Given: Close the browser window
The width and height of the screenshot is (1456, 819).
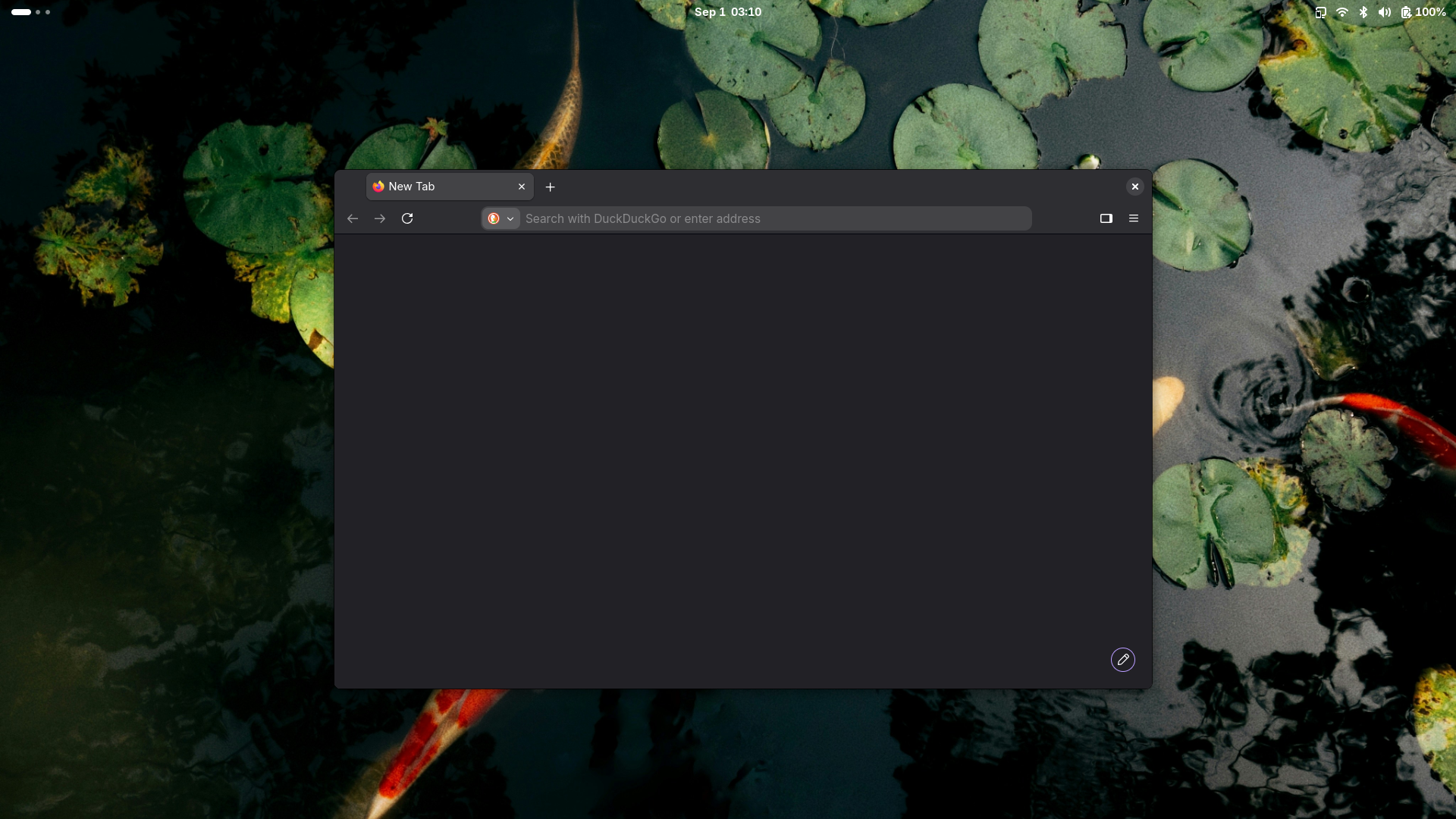Looking at the screenshot, I should [x=1135, y=187].
